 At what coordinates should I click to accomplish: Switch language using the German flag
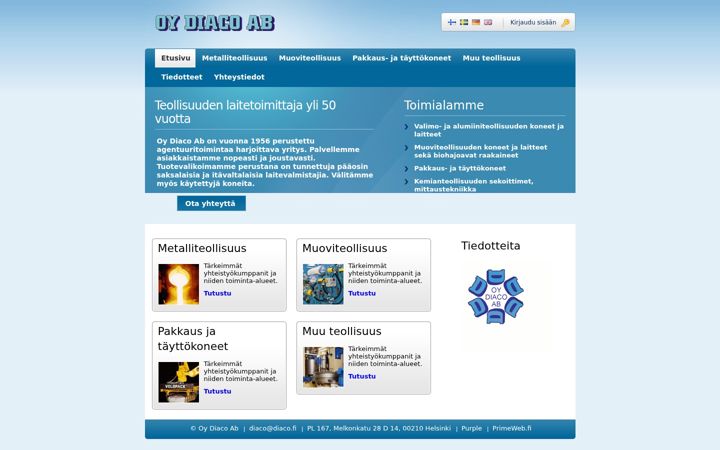tap(476, 22)
